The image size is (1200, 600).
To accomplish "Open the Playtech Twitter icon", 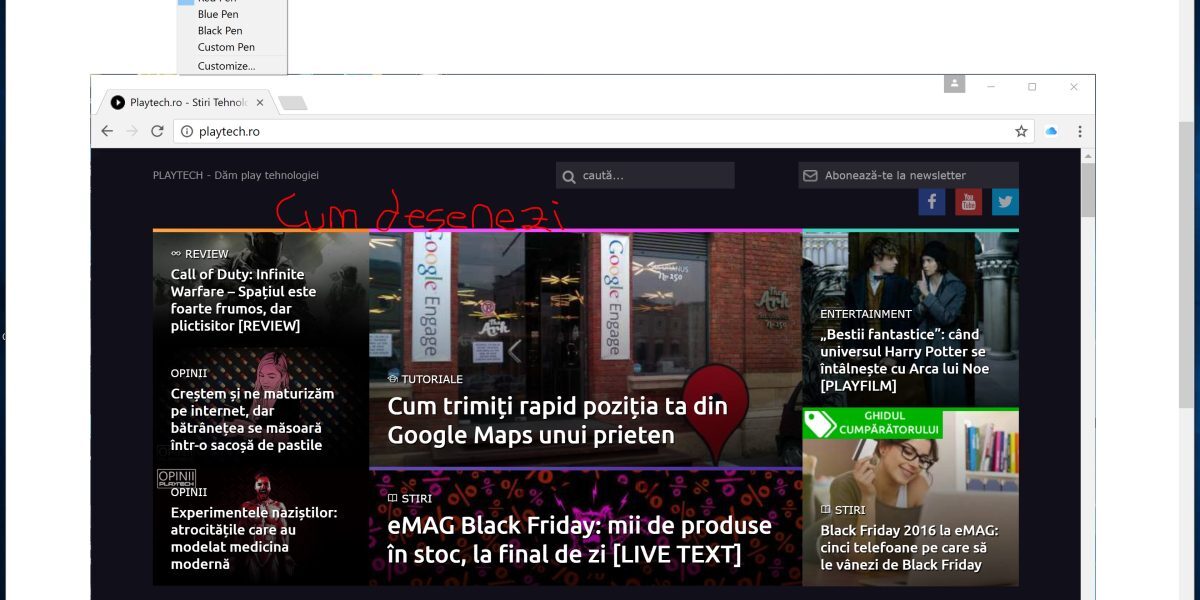I will (1005, 201).
